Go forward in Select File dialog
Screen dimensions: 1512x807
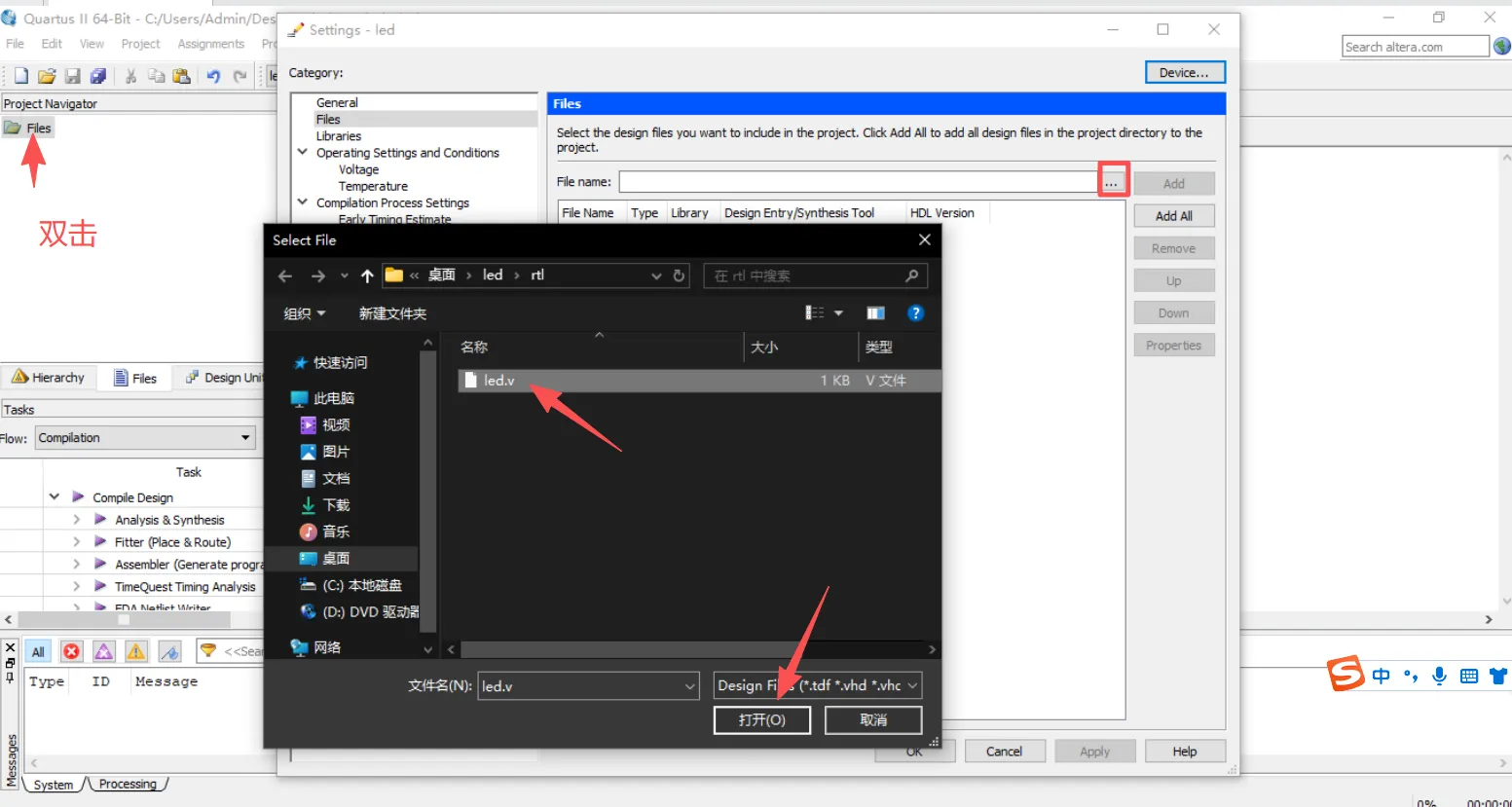pos(317,276)
